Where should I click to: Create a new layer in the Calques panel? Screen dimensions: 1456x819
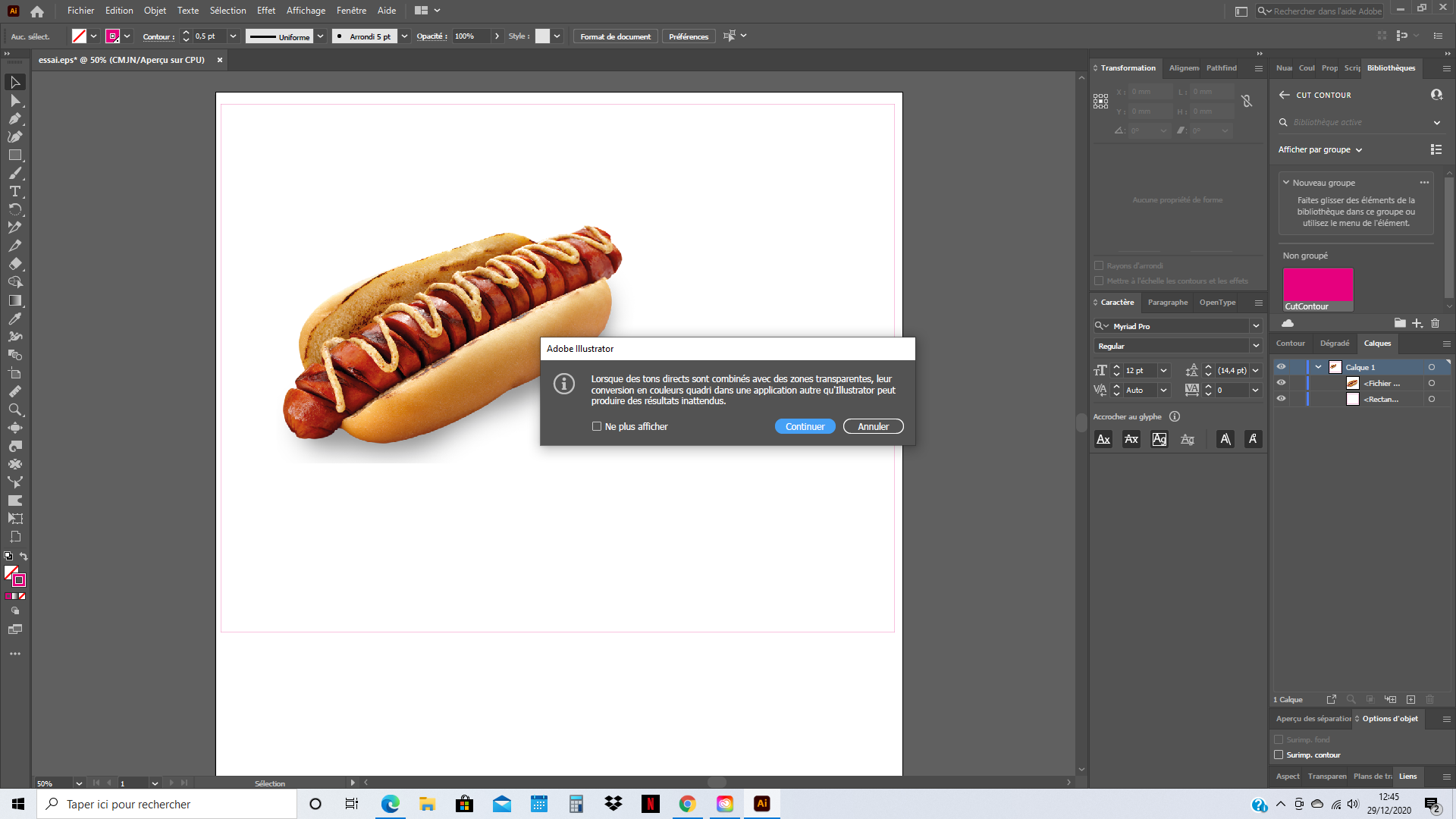pyautogui.click(x=1411, y=699)
